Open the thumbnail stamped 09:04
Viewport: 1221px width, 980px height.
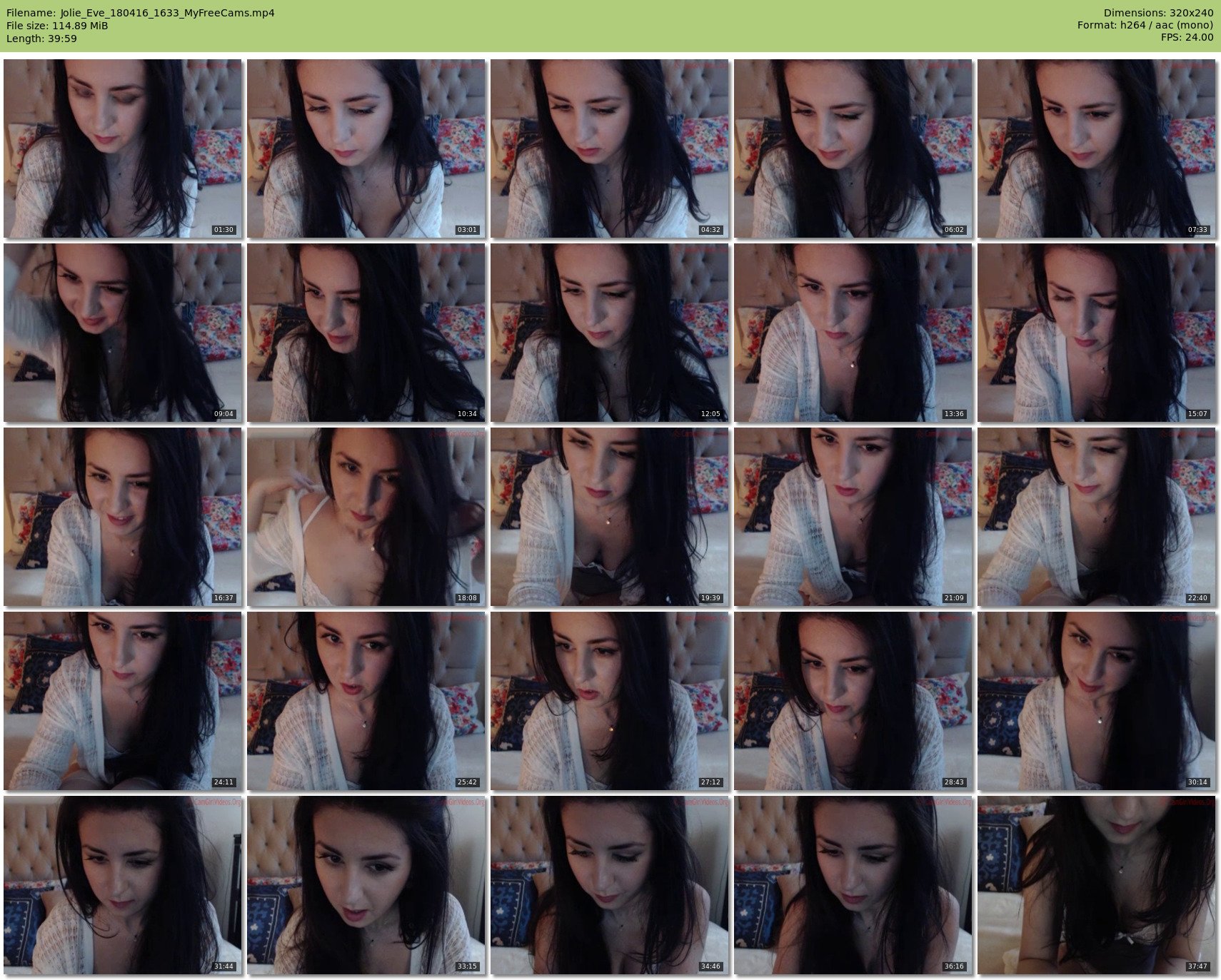coord(123,333)
